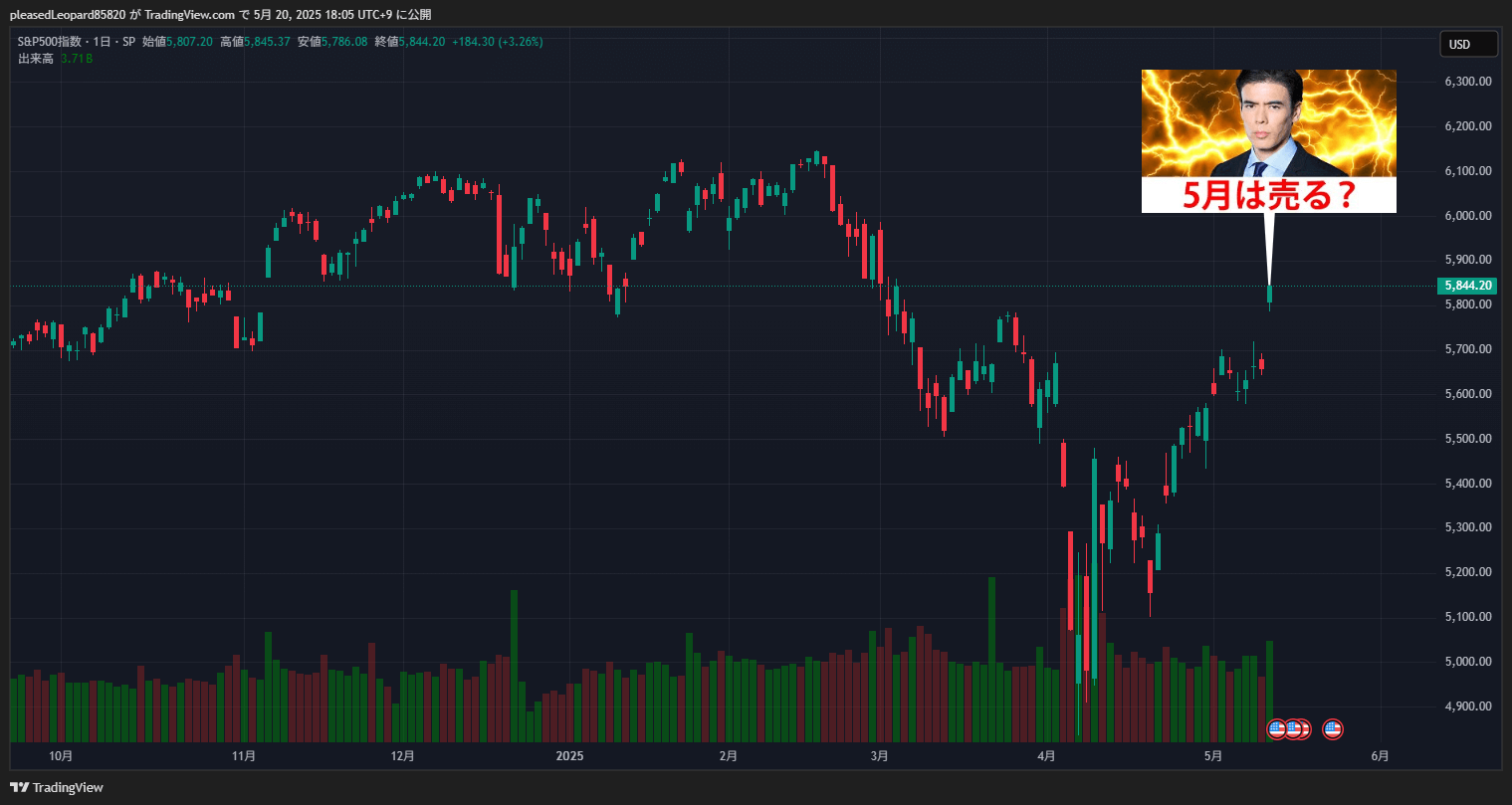
Task: Click the green 5,844.20 current price label
Action: click(1468, 286)
